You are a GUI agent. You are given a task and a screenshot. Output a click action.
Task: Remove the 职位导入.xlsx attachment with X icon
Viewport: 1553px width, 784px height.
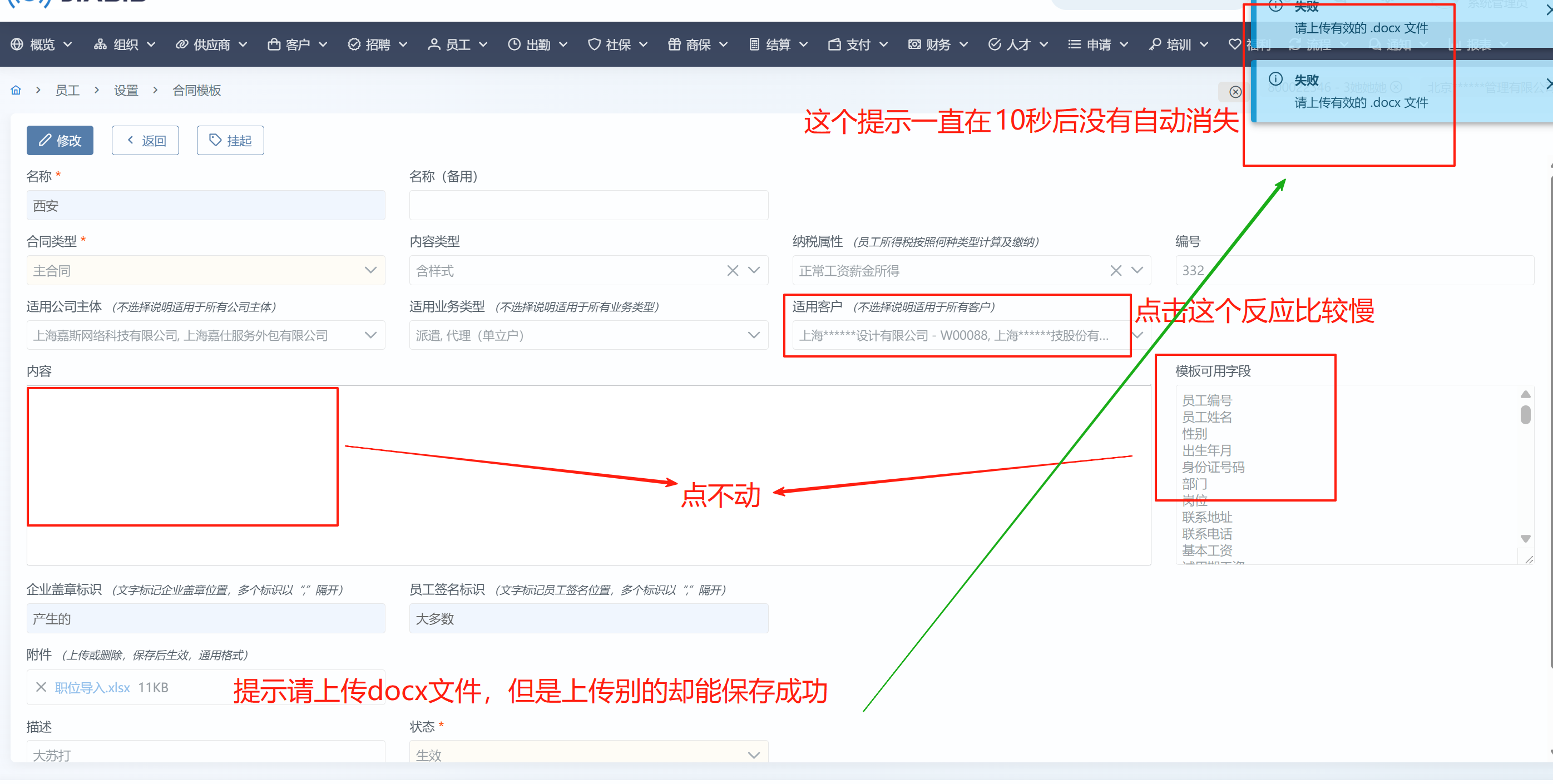pos(41,687)
